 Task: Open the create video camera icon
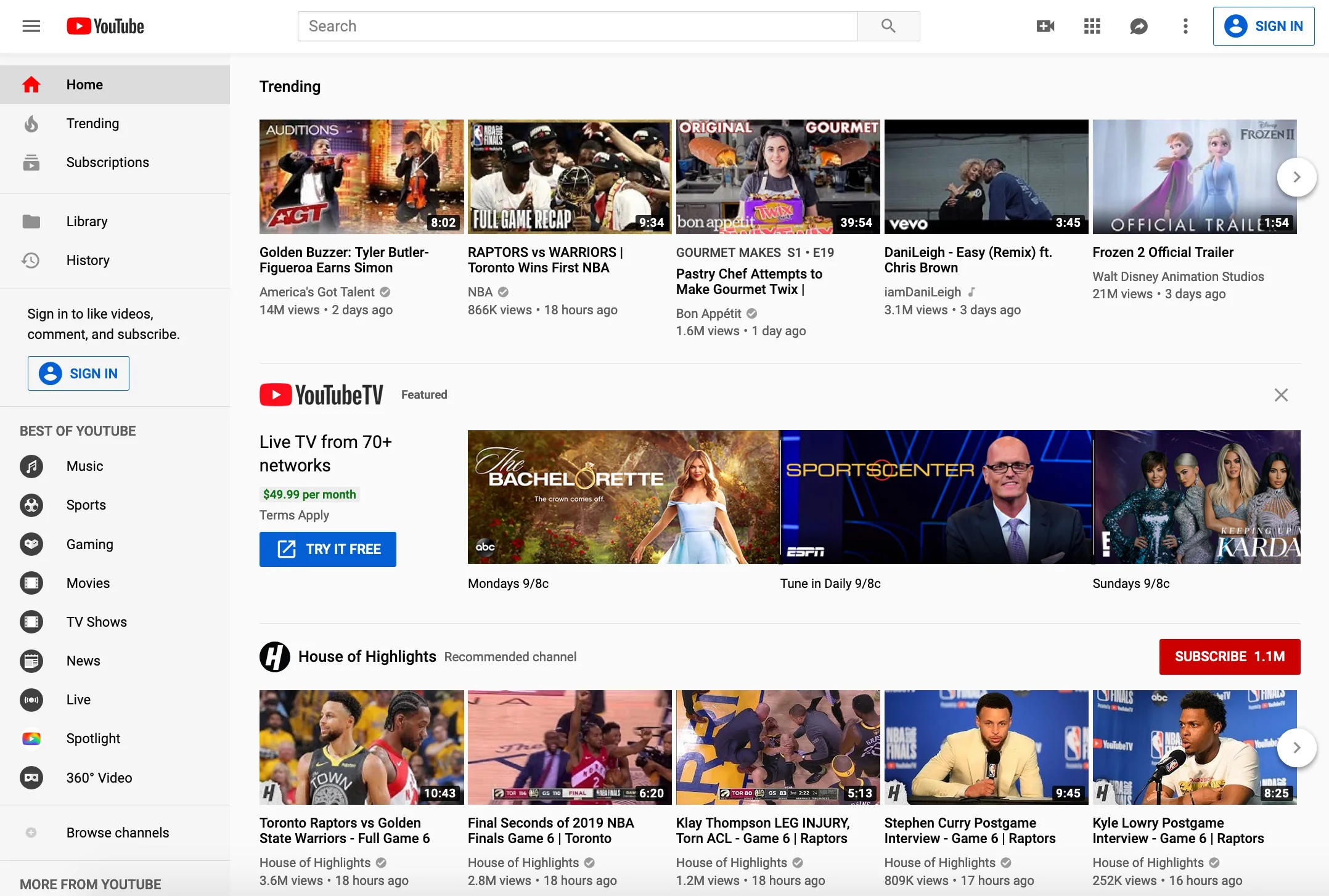tap(1045, 26)
